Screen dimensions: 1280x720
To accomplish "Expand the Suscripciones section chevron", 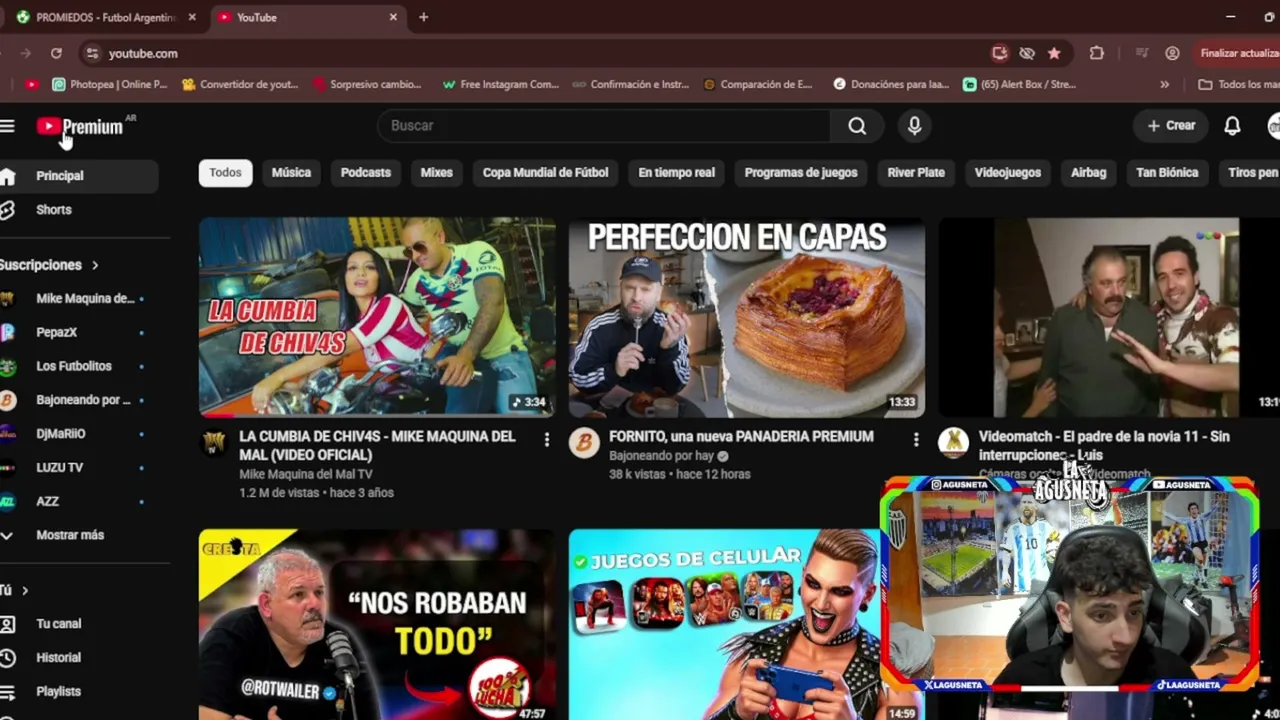I will coord(95,265).
